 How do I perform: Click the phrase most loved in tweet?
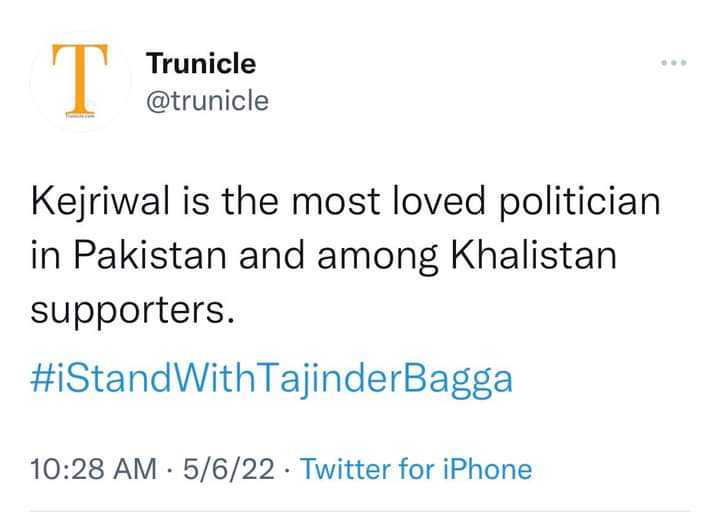(388, 201)
